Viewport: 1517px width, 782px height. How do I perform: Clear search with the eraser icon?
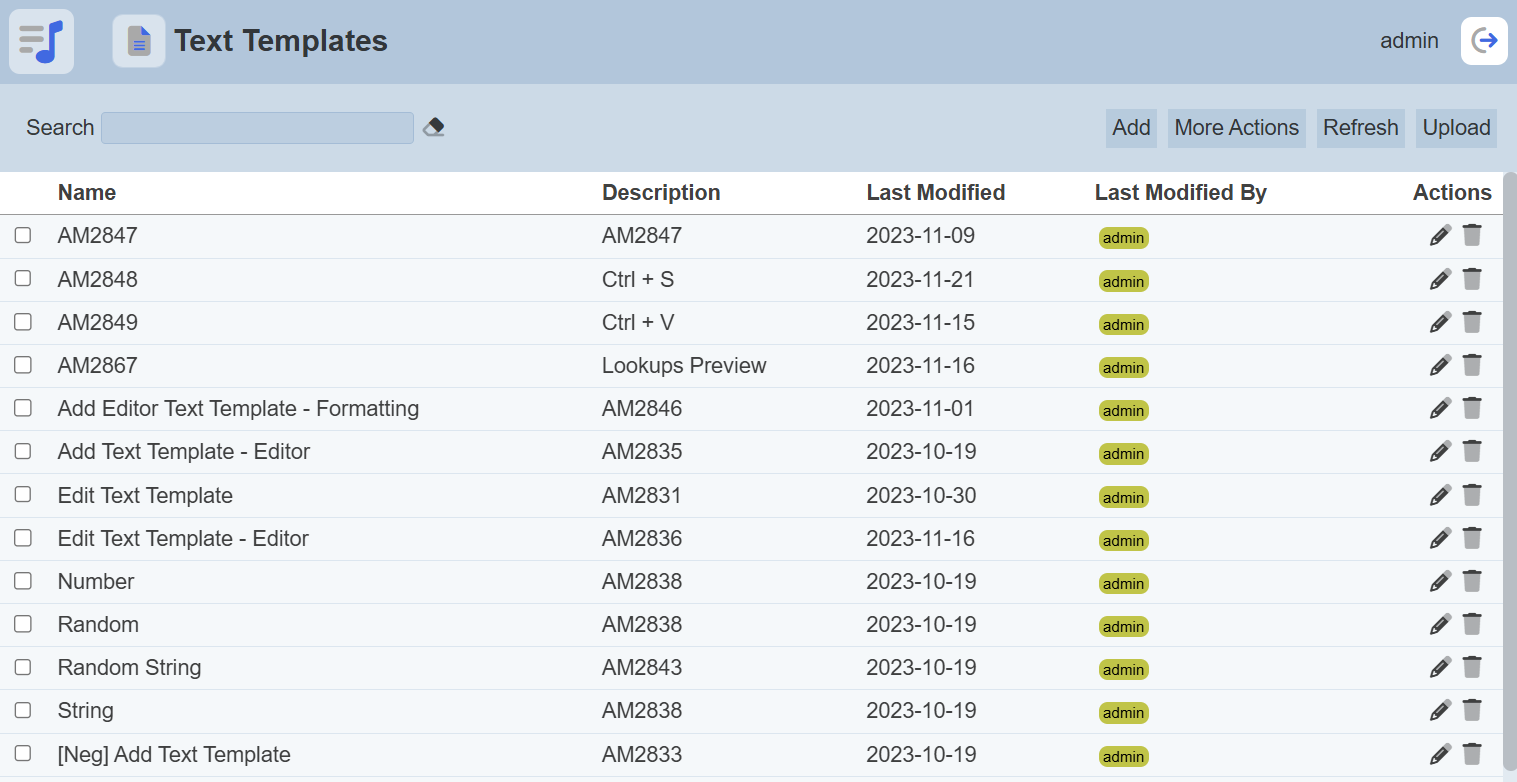pyautogui.click(x=433, y=128)
